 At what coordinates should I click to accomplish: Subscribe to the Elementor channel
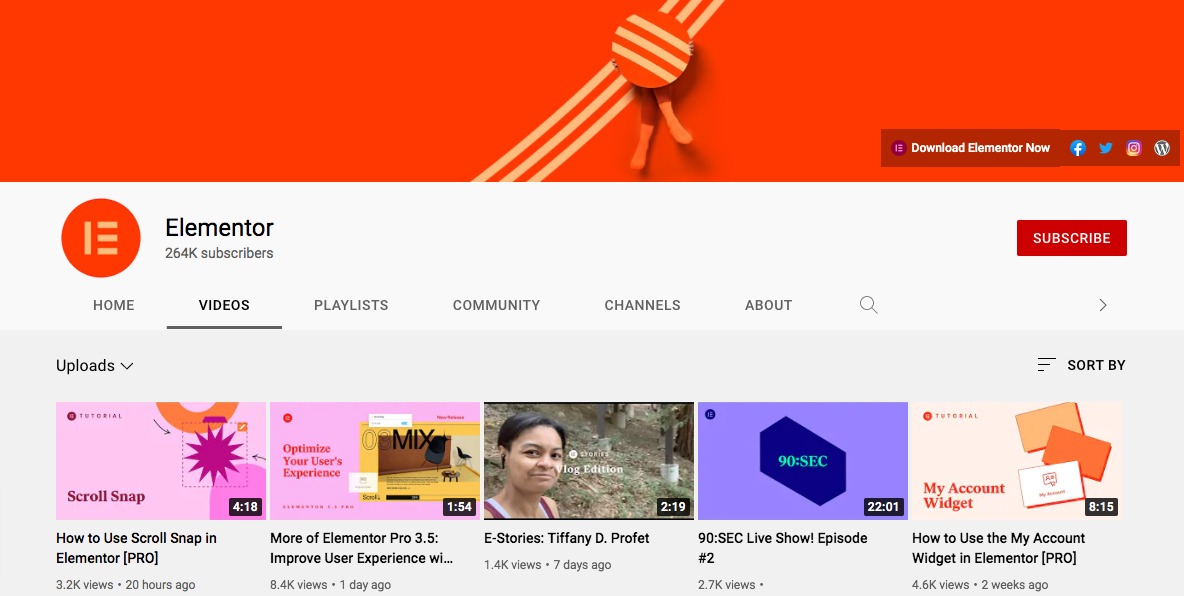click(x=1071, y=238)
